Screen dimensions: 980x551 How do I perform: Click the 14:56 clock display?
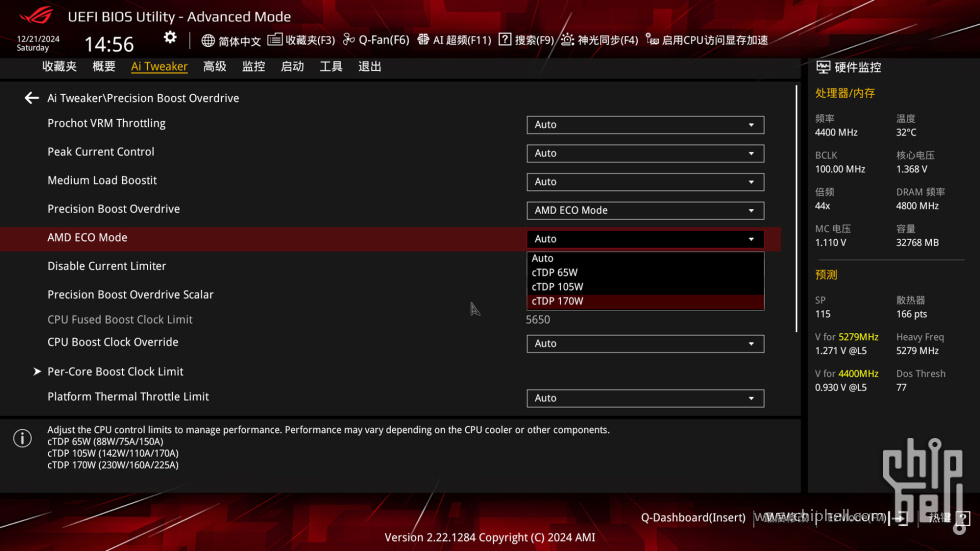tap(109, 44)
